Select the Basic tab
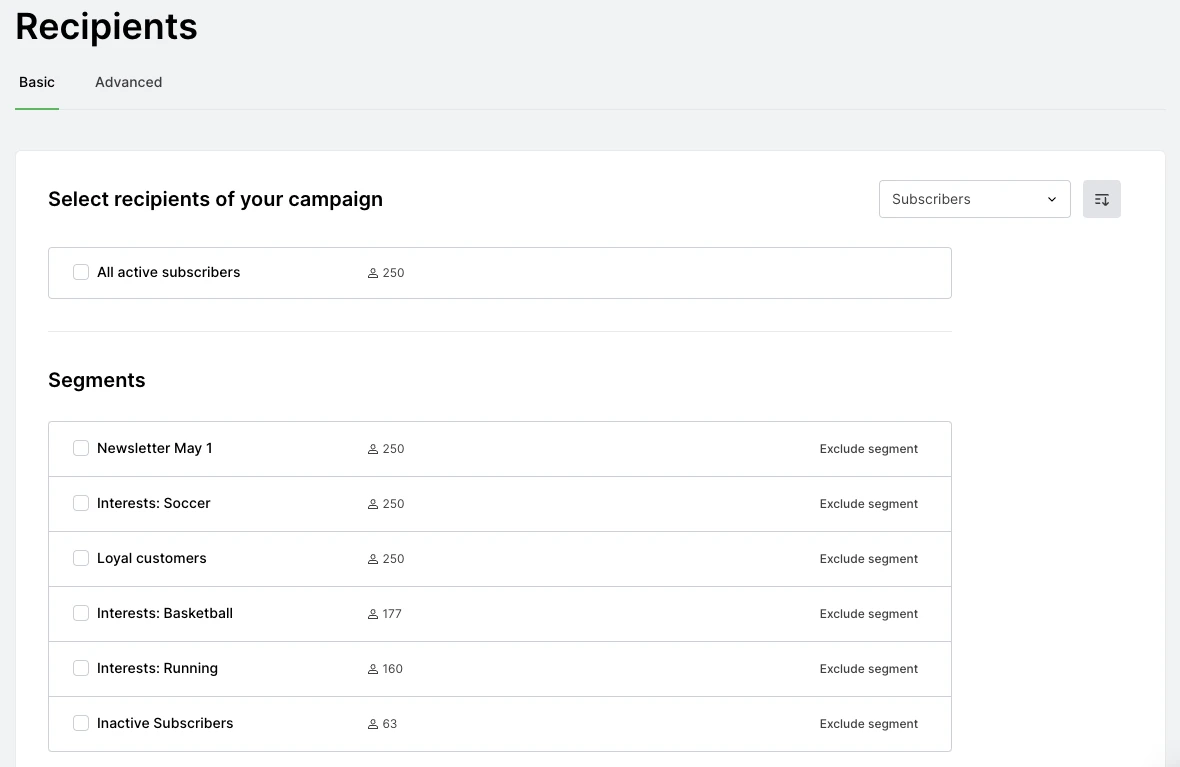This screenshot has height=767, width=1180. [x=37, y=82]
